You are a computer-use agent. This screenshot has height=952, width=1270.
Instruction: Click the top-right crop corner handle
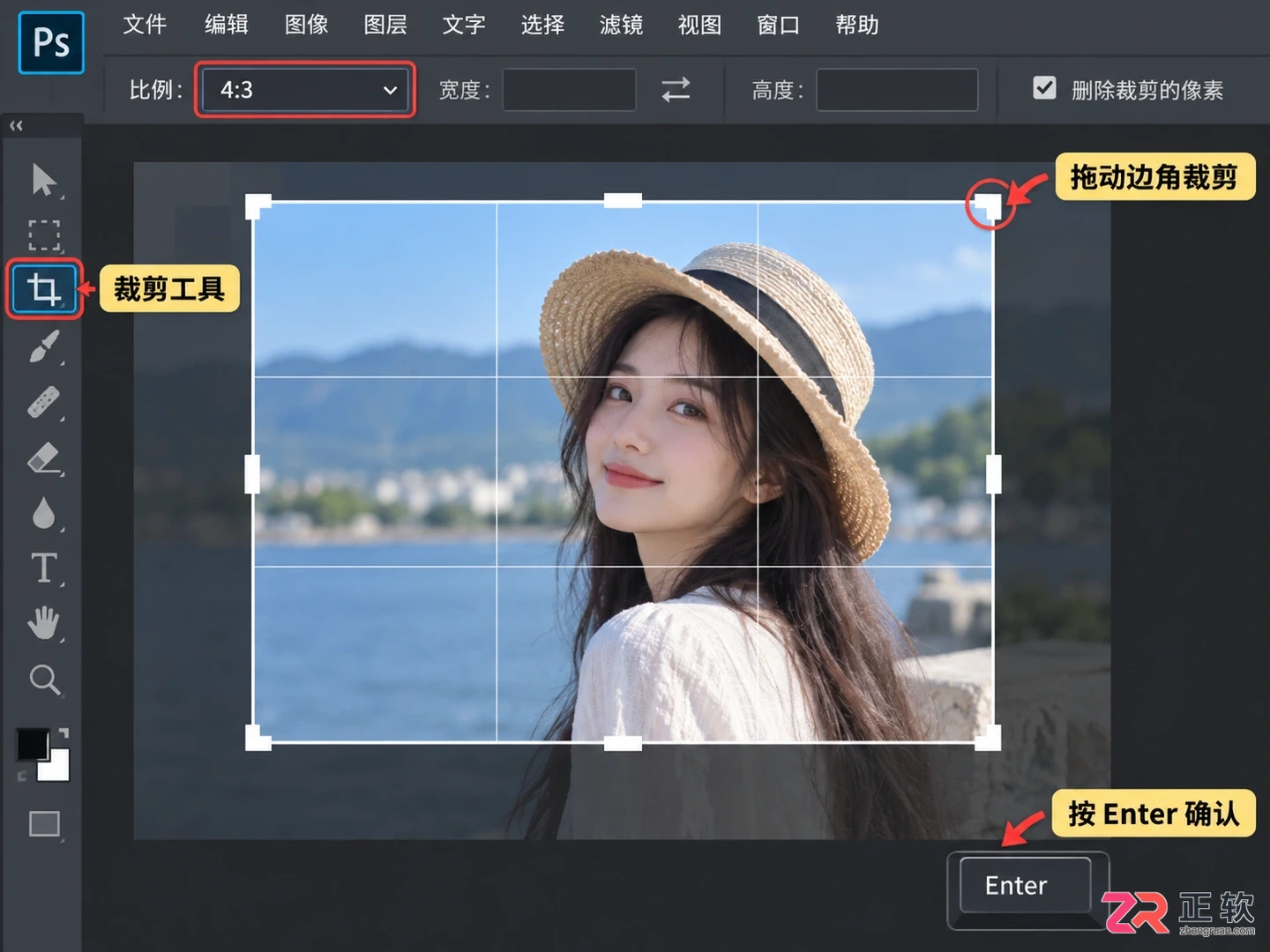pos(990,206)
